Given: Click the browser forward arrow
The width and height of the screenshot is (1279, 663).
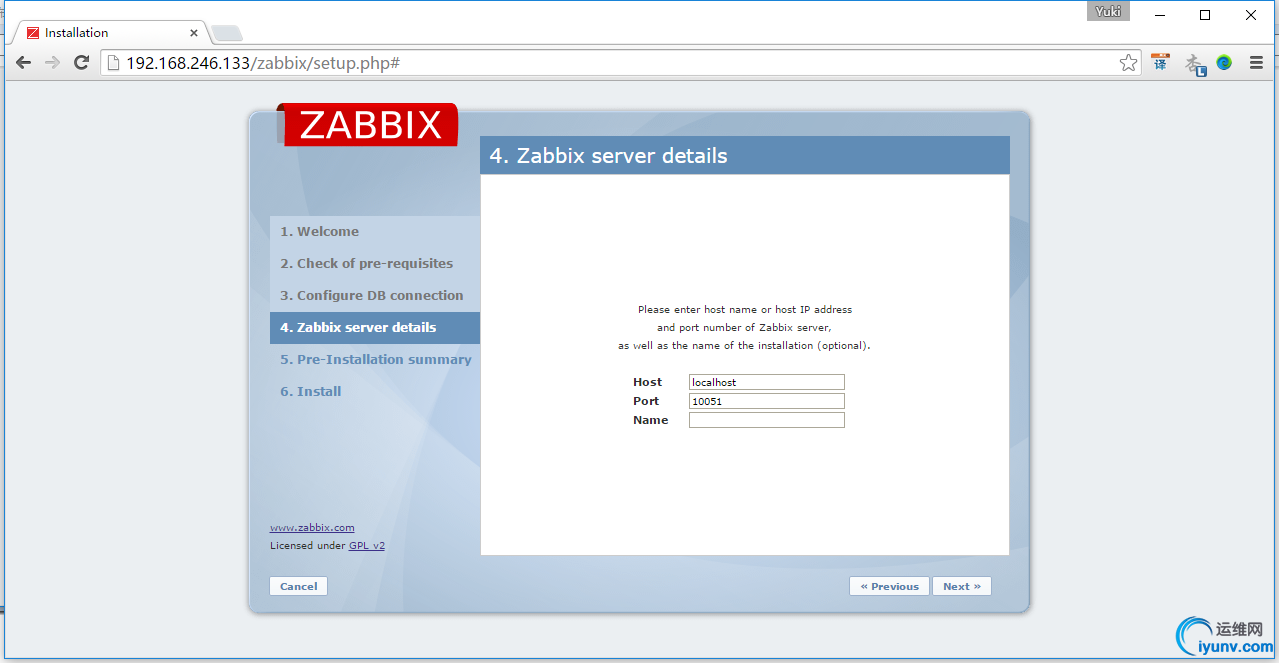Looking at the screenshot, I should click(x=53, y=63).
